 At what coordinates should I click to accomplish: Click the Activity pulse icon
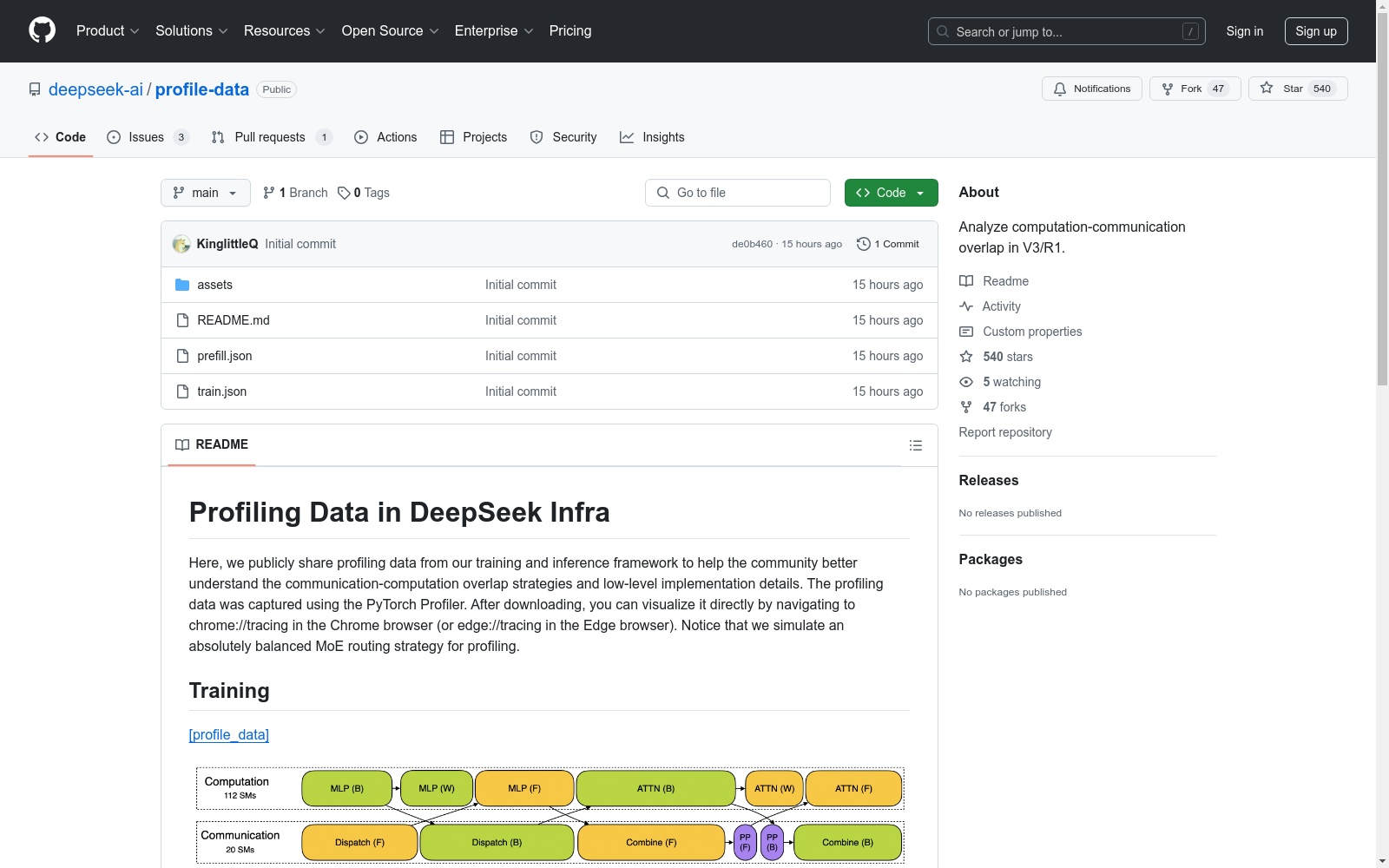[x=966, y=306]
